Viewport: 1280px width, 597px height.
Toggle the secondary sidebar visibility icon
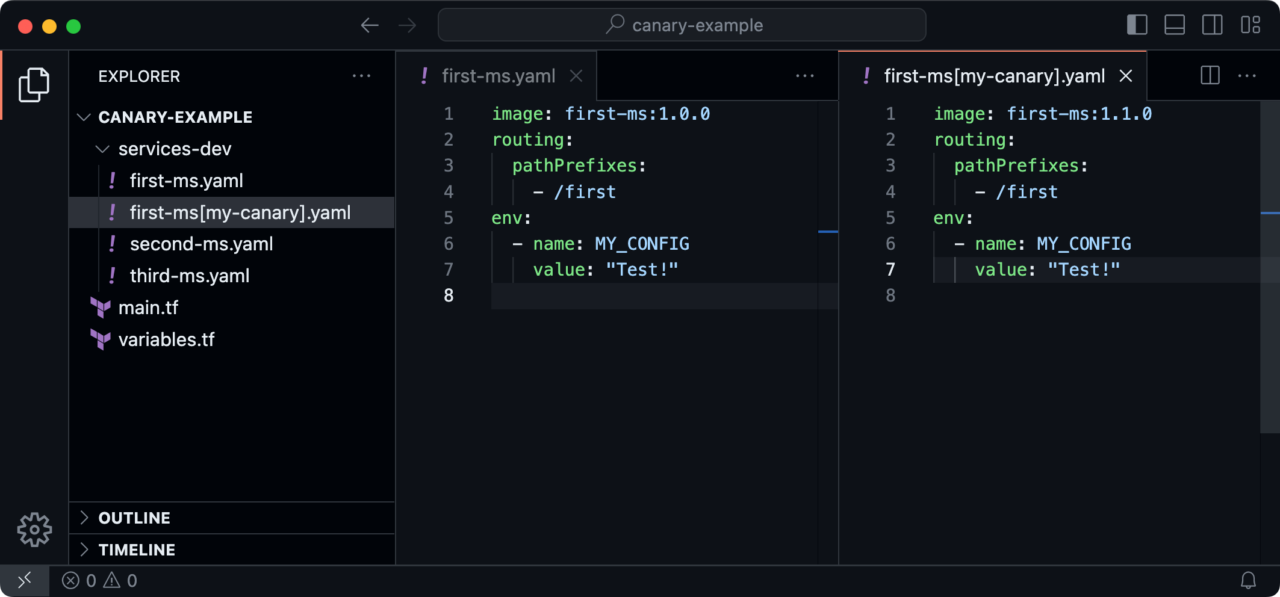pos(1212,25)
